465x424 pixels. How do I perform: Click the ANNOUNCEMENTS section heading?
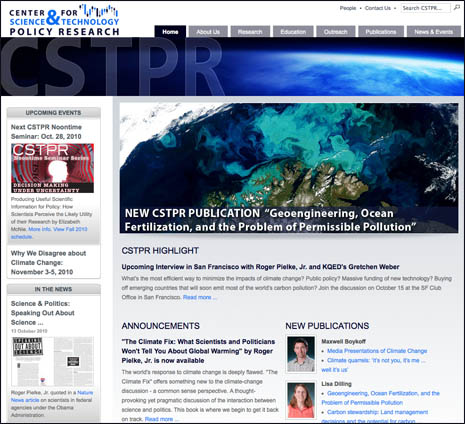tap(161, 326)
